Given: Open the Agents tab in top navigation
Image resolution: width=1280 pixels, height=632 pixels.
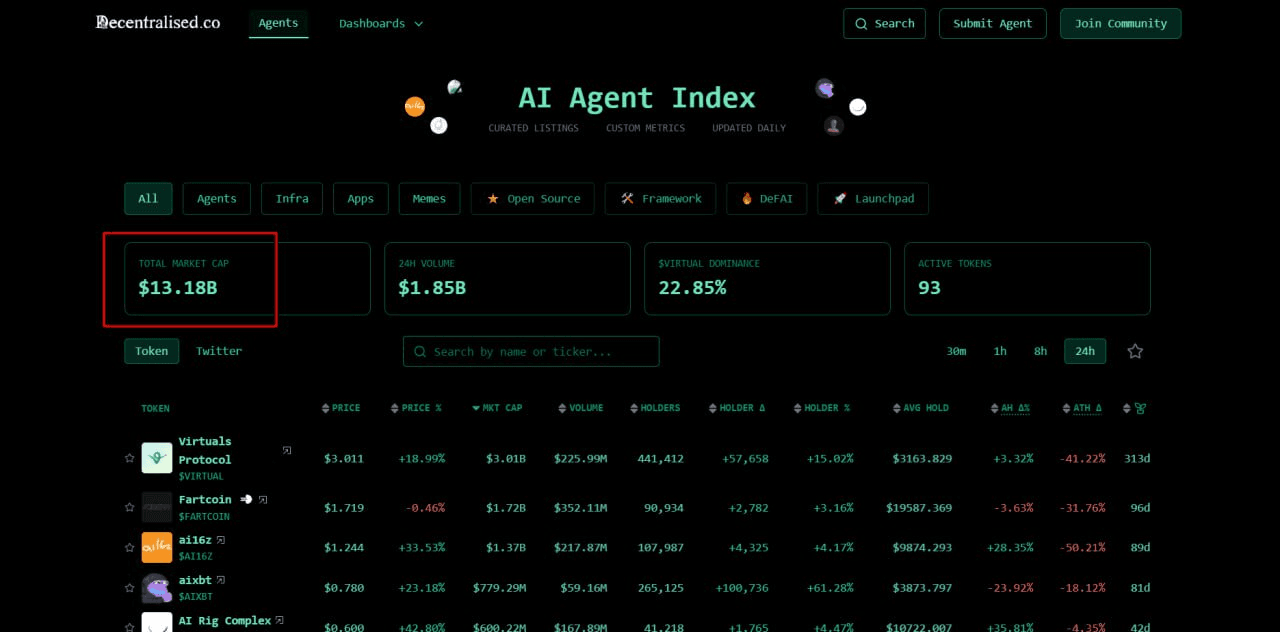Looking at the screenshot, I should click(x=278, y=23).
